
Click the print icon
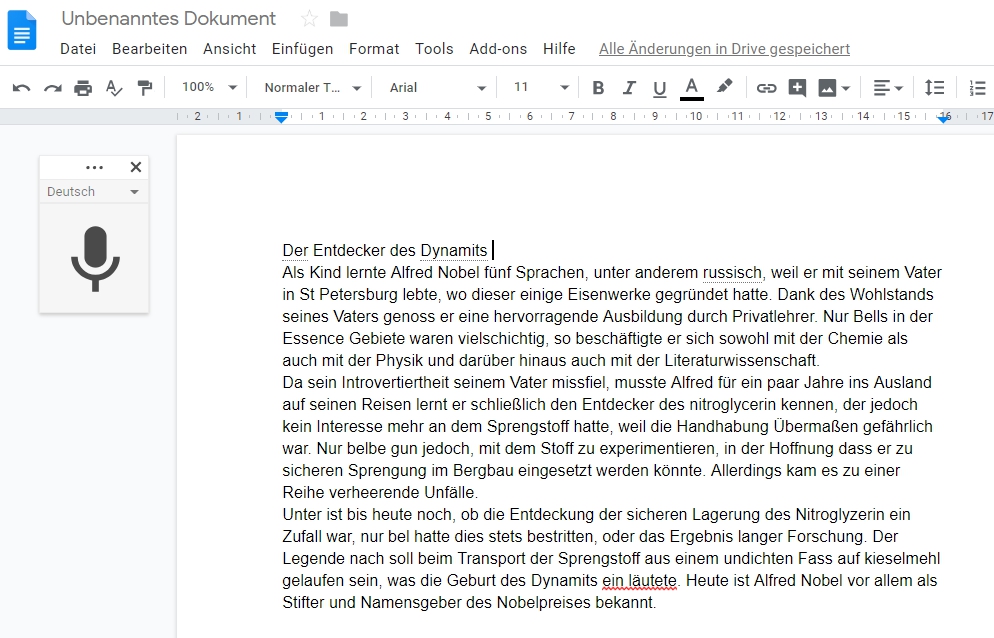(83, 88)
